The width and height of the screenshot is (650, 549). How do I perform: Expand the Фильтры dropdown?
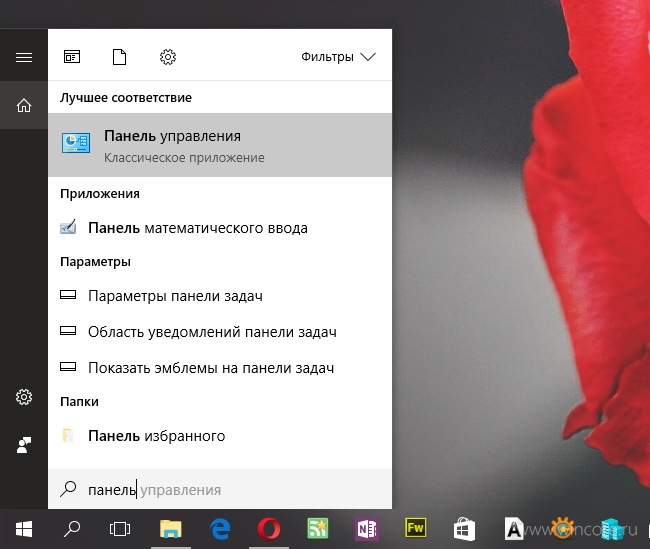(338, 57)
